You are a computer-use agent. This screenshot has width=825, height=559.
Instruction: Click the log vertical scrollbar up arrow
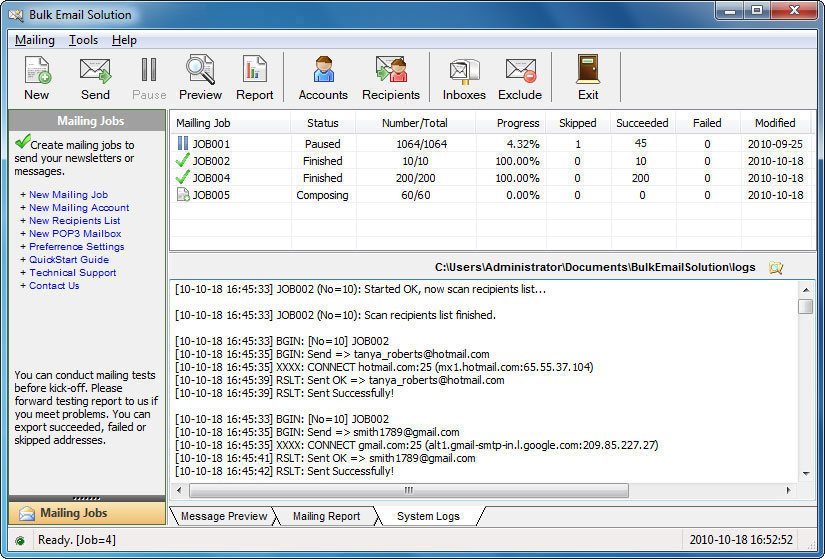pos(806,290)
